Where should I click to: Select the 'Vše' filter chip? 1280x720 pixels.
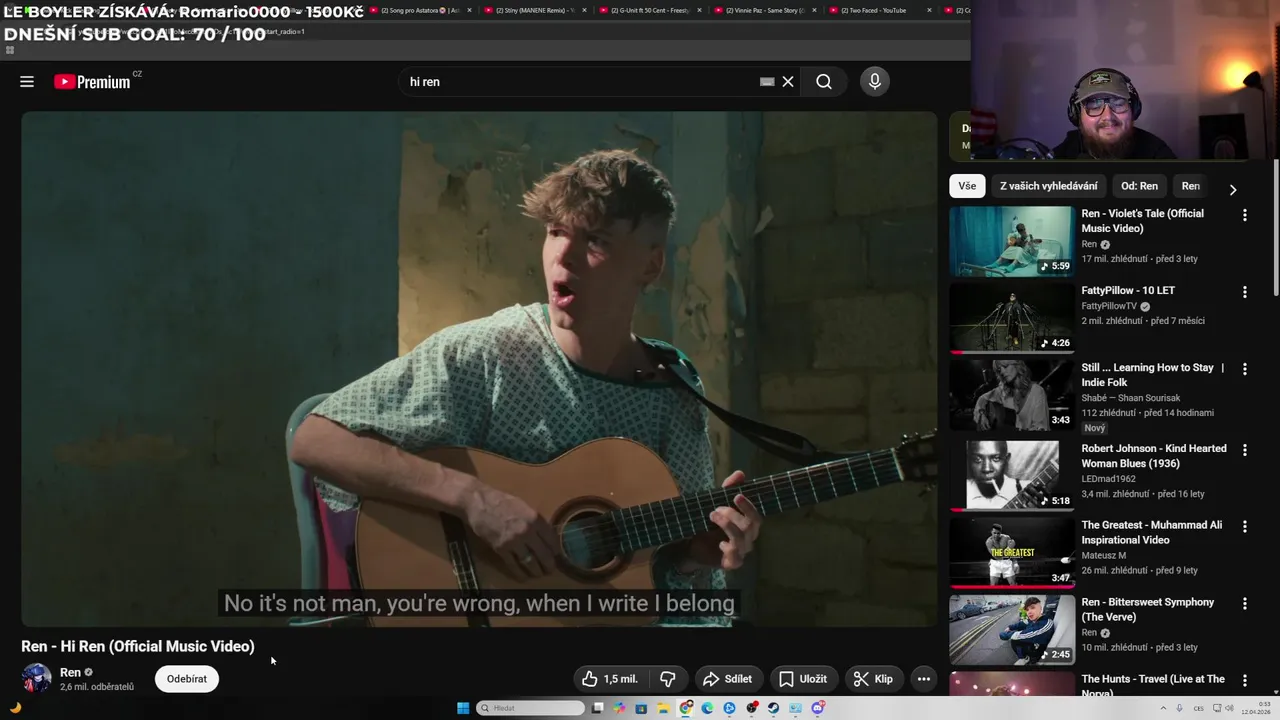[967, 186]
